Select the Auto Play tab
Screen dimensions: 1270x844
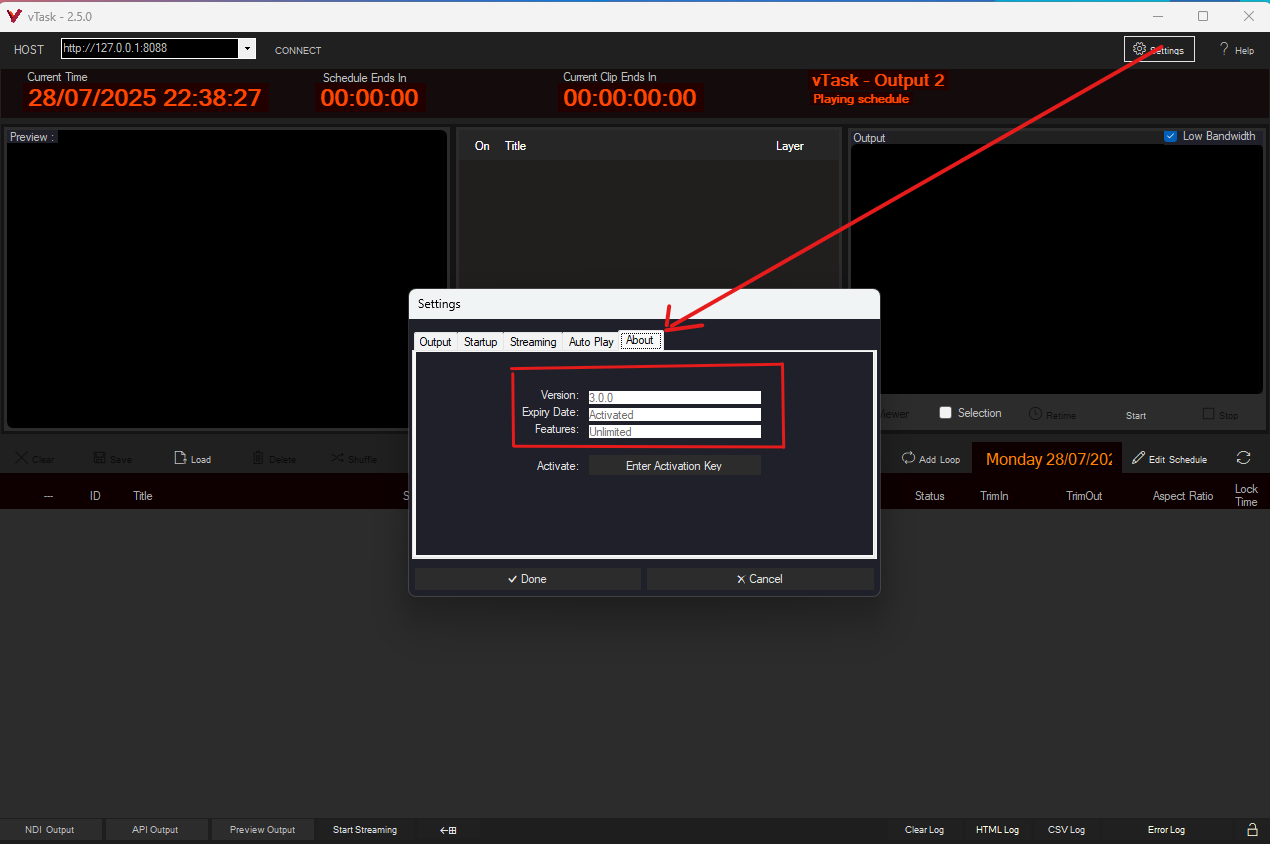coord(591,342)
